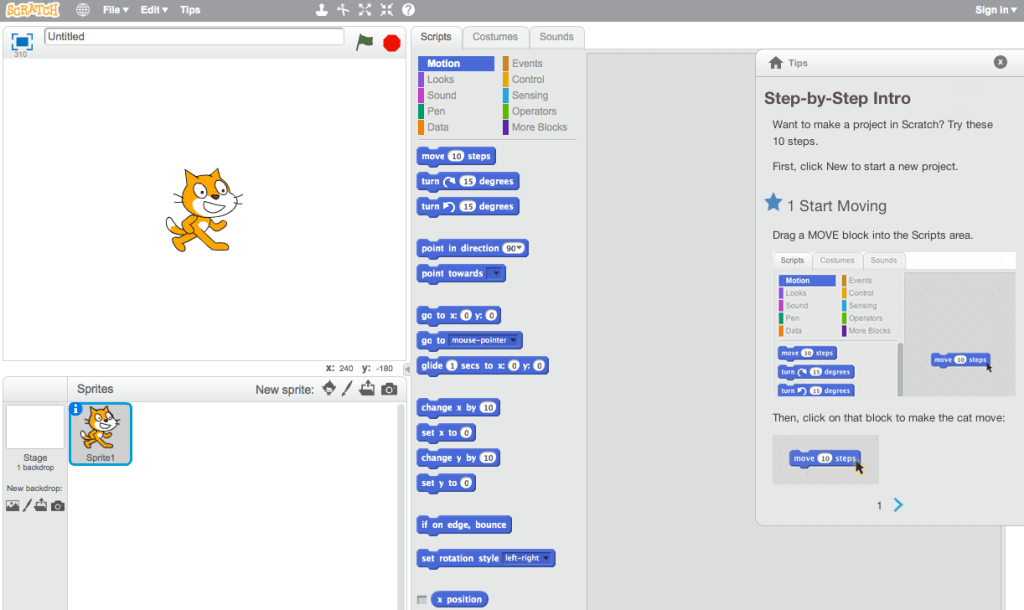Select the Delete scissors tool
The width and height of the screenshot is (1024, 610).
[343, 10]
